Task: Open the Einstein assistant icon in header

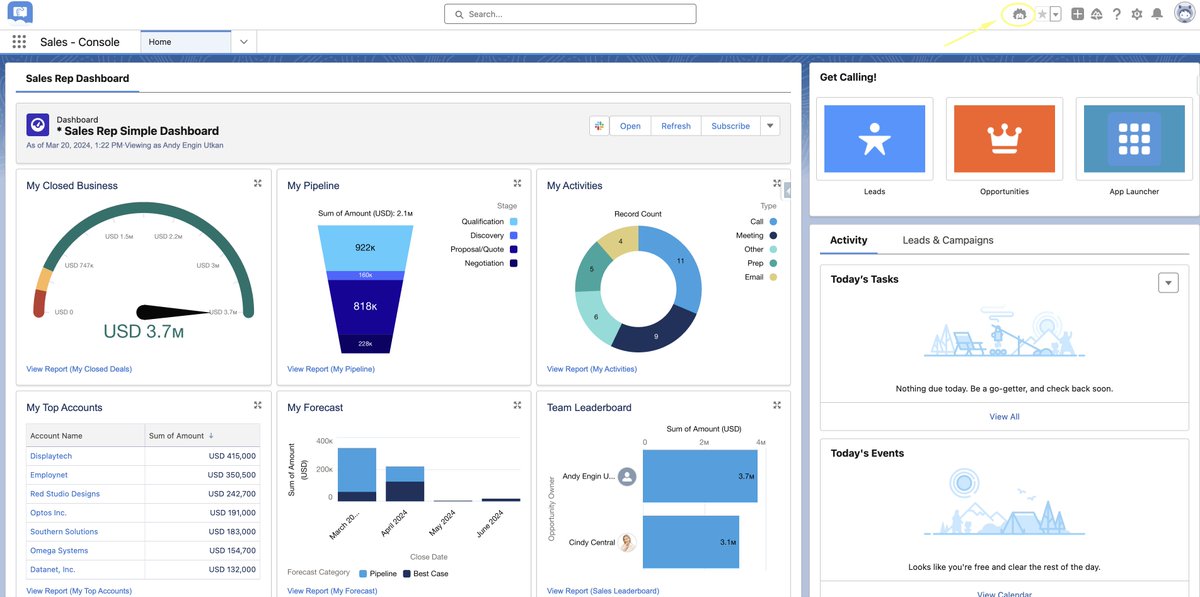Action: (1017, 13)
